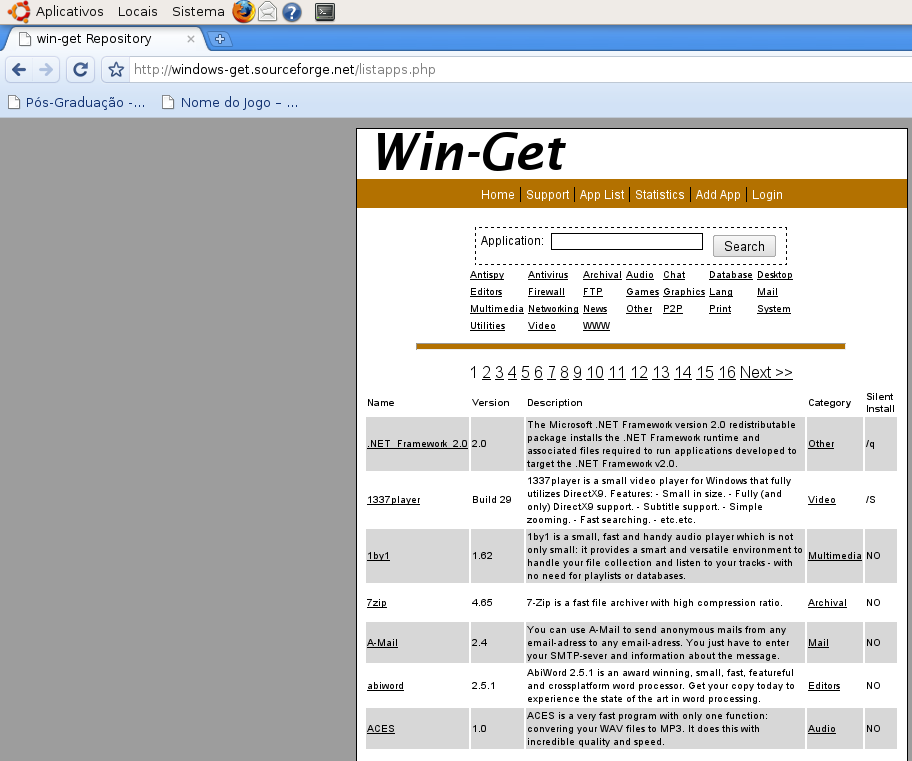
Task: Open Archival category in 7zip row
Action: tap(827, 603)
